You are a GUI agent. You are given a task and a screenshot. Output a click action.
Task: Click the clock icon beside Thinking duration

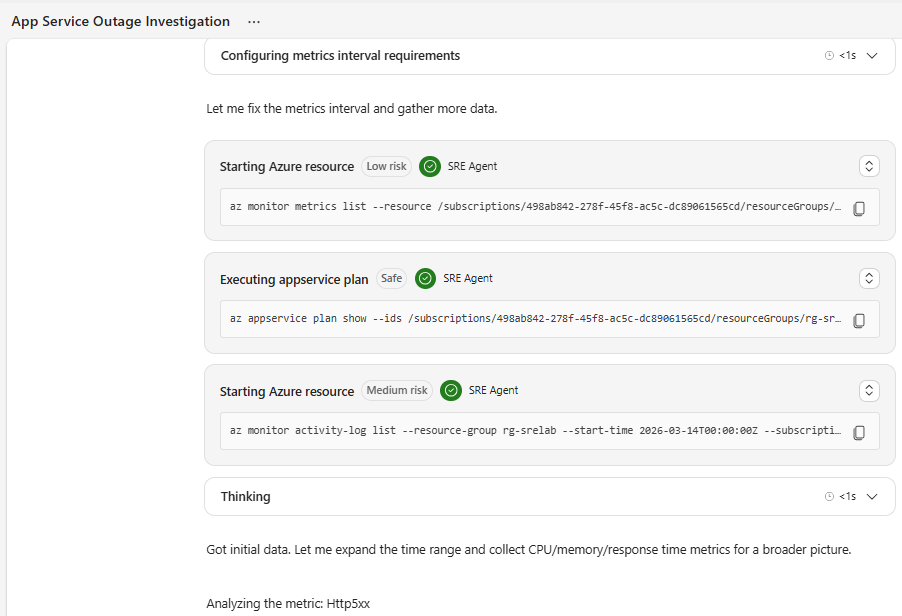829,496
